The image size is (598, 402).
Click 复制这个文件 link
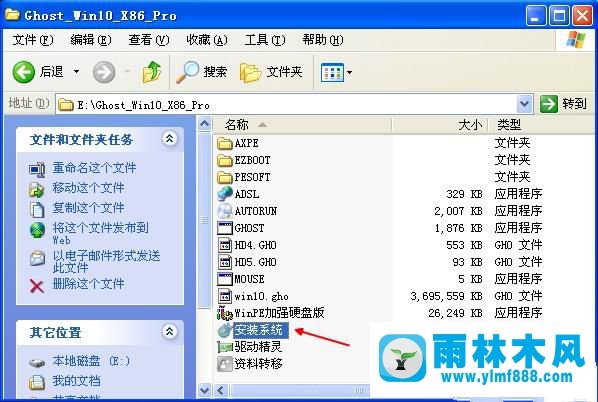pyautogui.click(x=88, y=208)
